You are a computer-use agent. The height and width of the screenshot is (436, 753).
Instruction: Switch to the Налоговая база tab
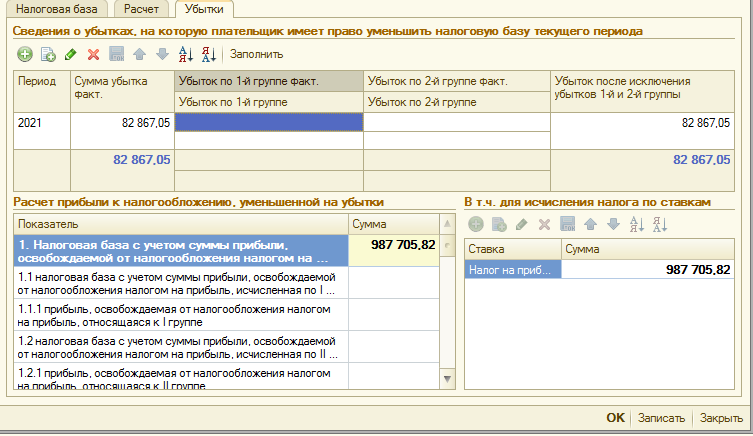point(55,9)
